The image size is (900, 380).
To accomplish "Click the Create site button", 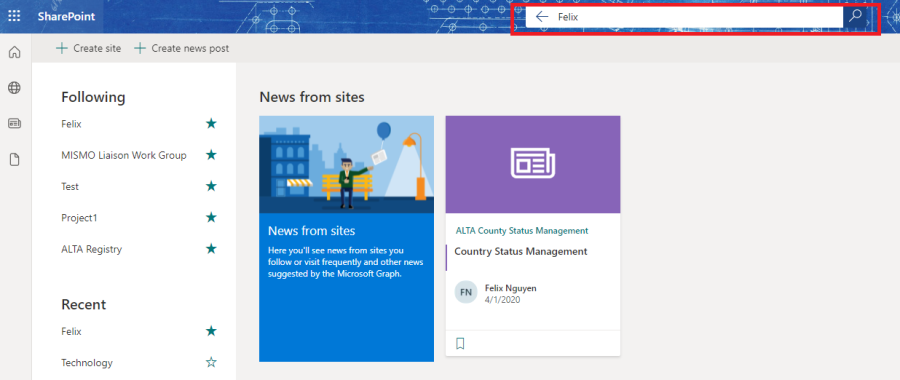I will (88, 49).
